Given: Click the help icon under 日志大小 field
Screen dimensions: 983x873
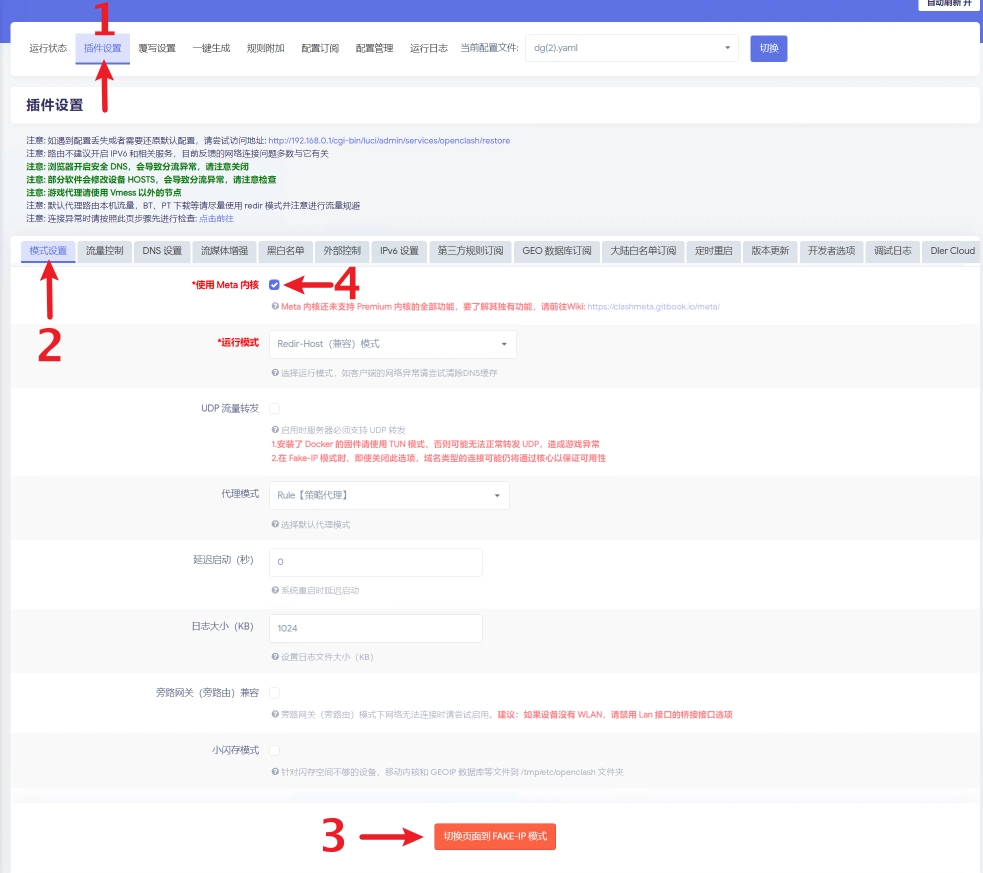Looking at the screenshot, I should coord(275,657).
